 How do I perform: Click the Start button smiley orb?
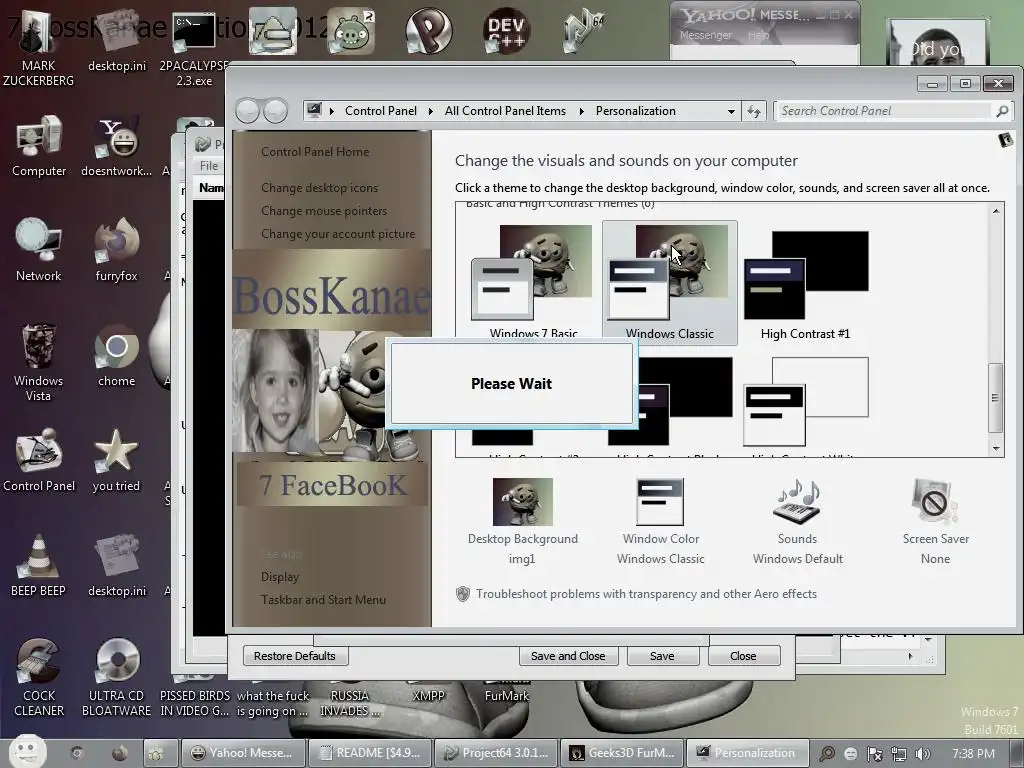coord(27,752)
